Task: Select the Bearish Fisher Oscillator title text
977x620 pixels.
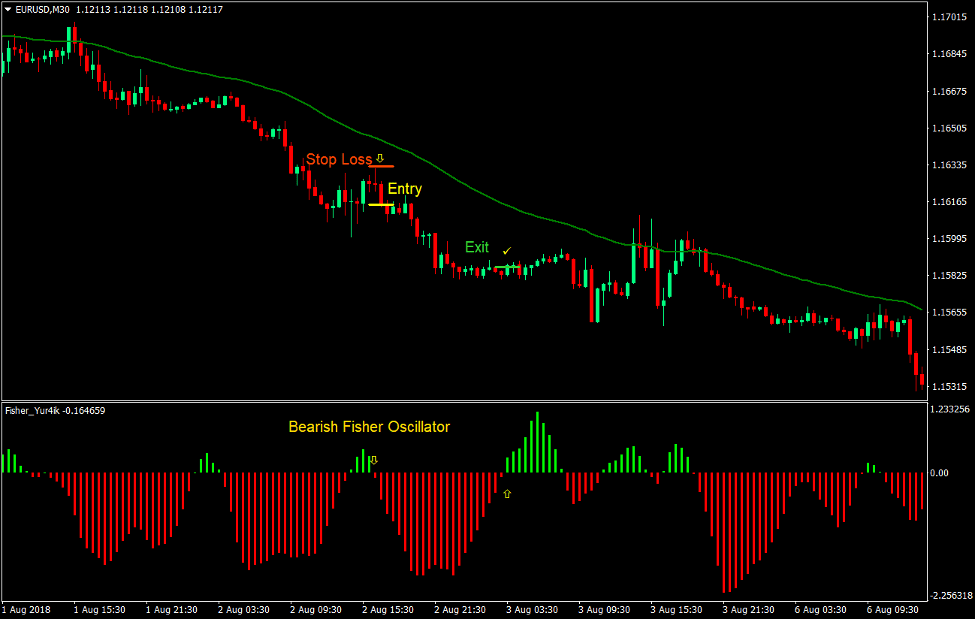Action: pos(368,426)
